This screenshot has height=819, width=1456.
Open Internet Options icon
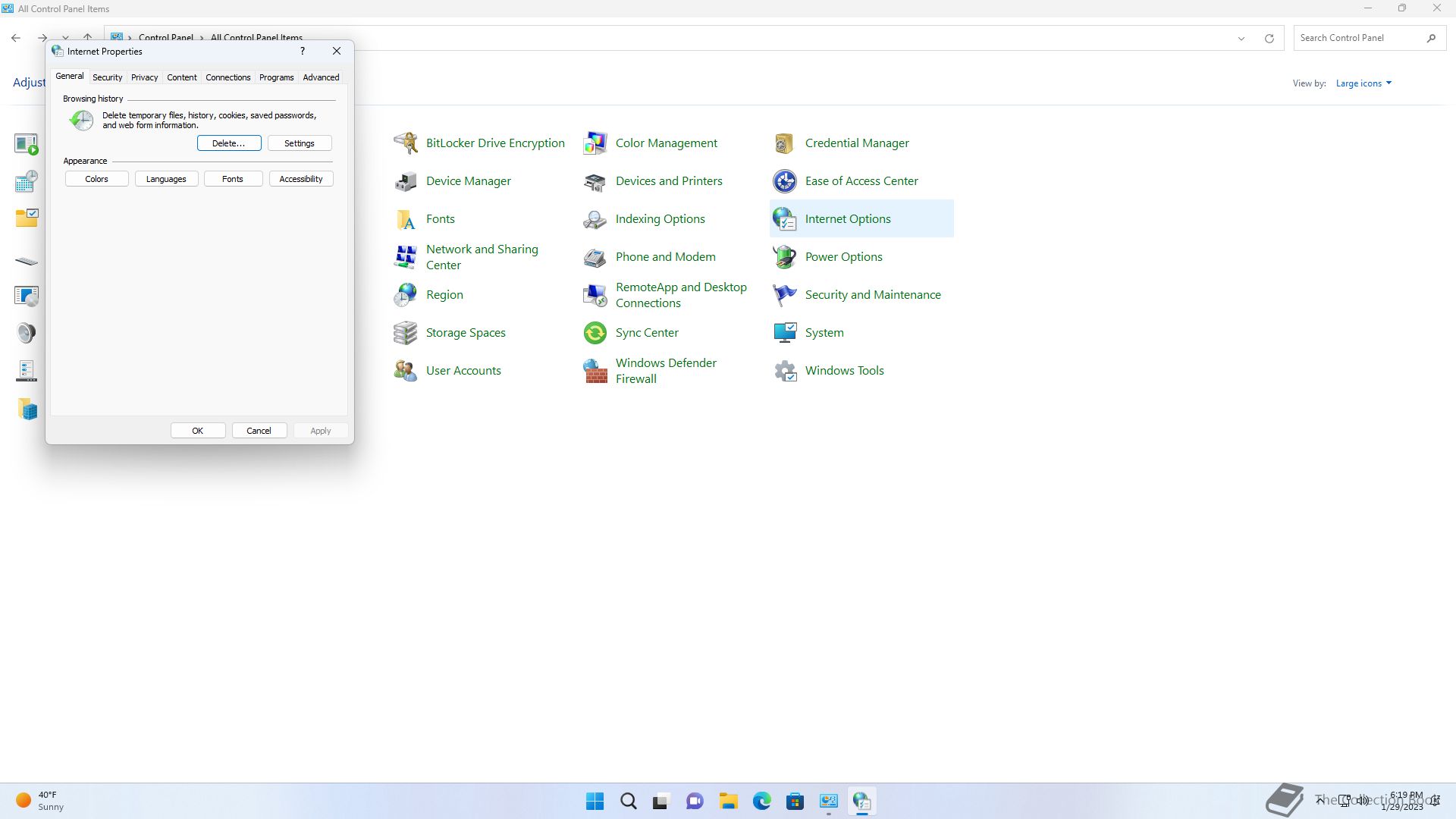pos(785,218)
